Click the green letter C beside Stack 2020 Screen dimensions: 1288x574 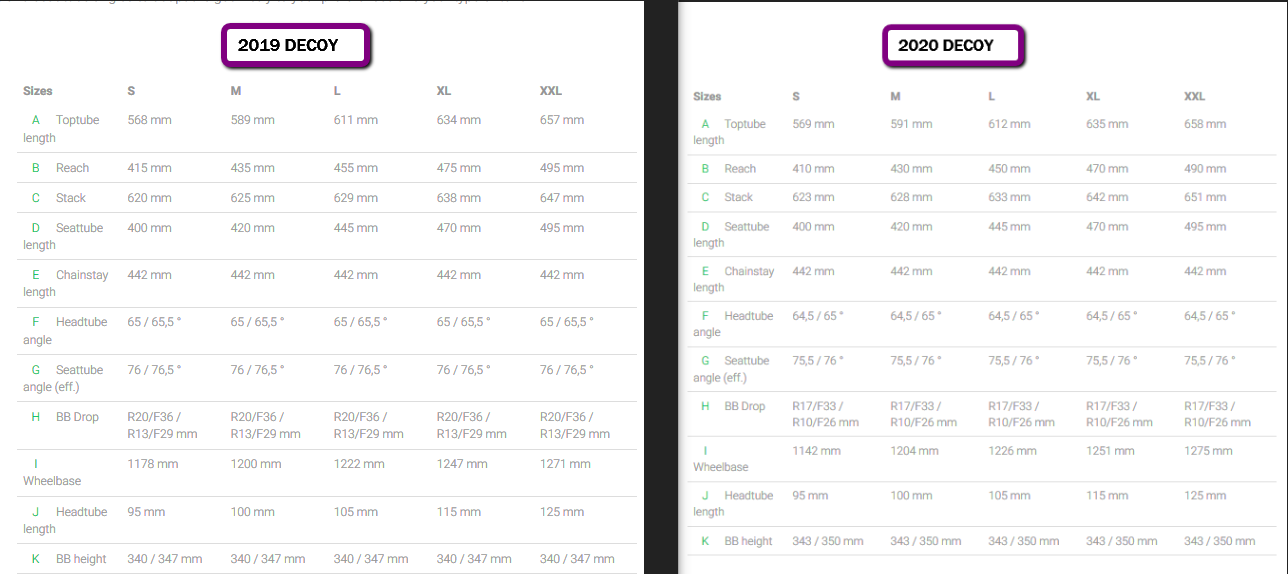pyautogui.click(x=705, y=198)
